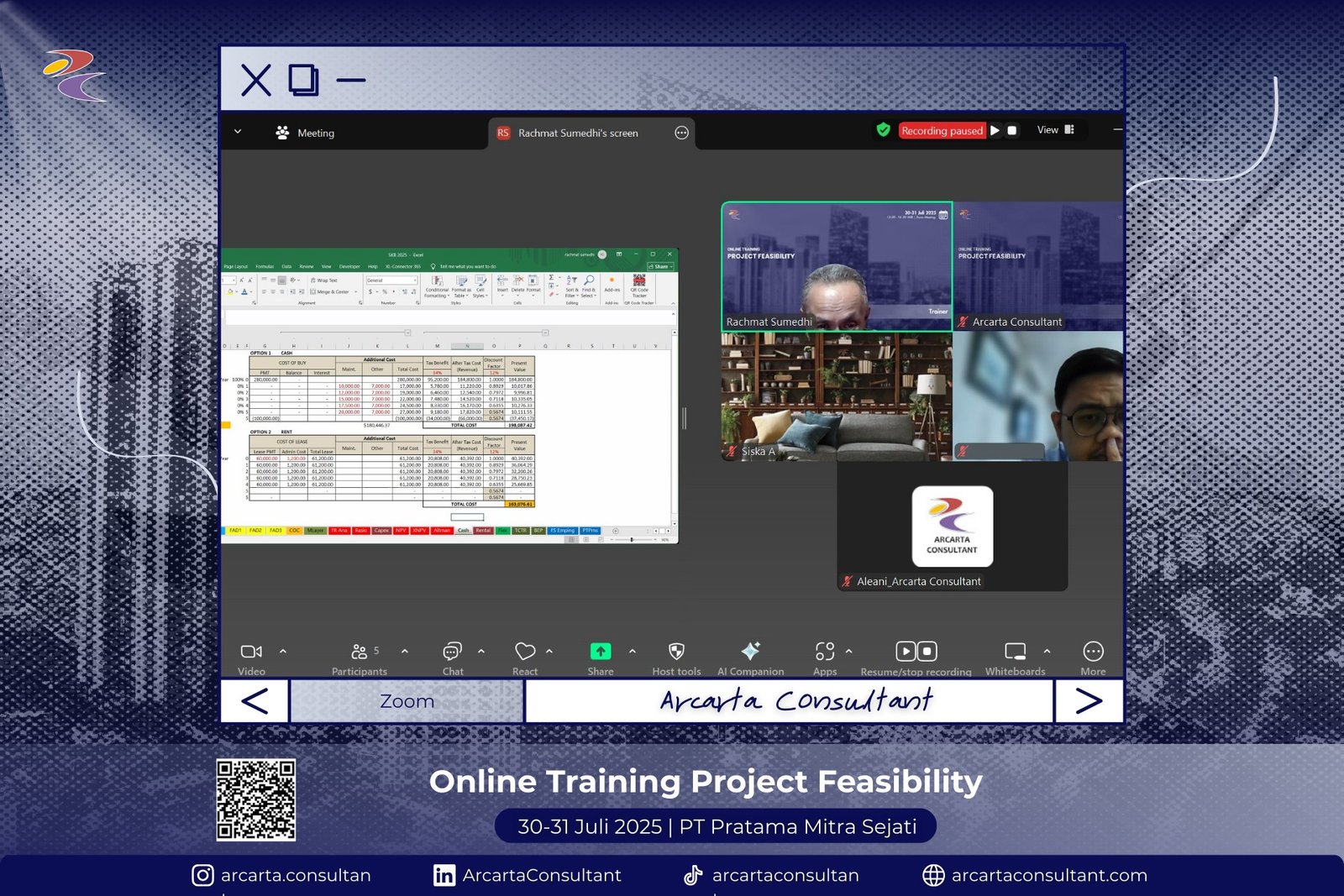Resume recording using top play button
Image resolution: width=1344 pixels, height=896 pixels.
995,131
